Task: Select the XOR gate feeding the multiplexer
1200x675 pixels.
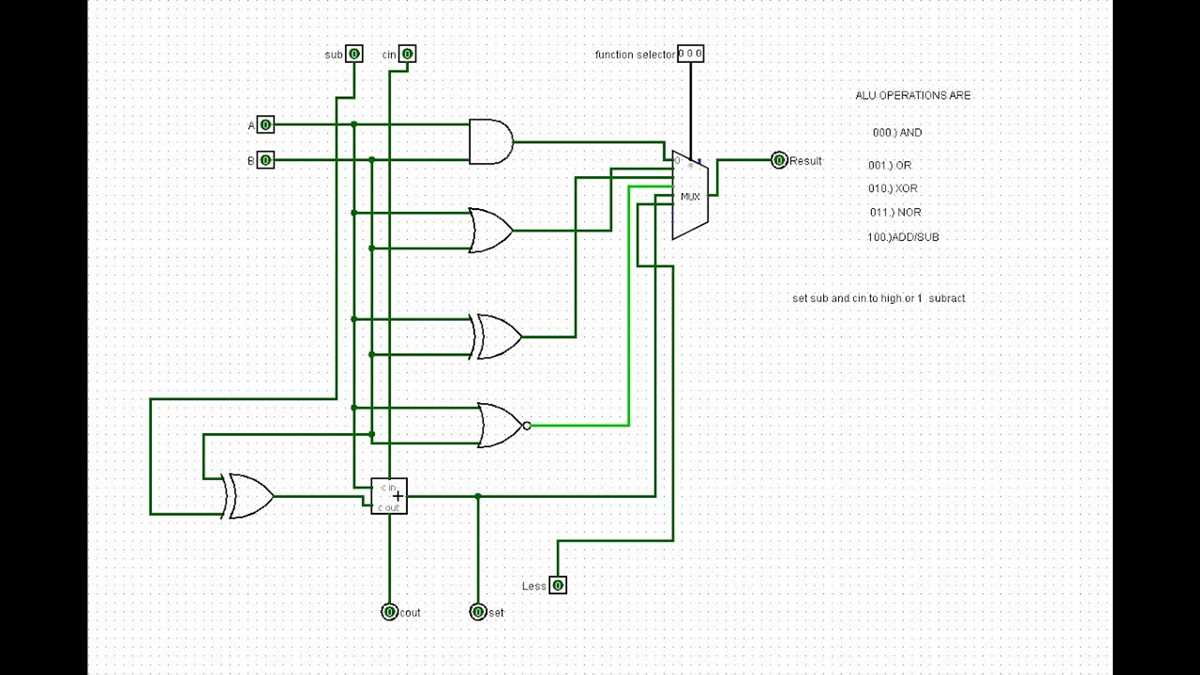Action: point(498,337)
